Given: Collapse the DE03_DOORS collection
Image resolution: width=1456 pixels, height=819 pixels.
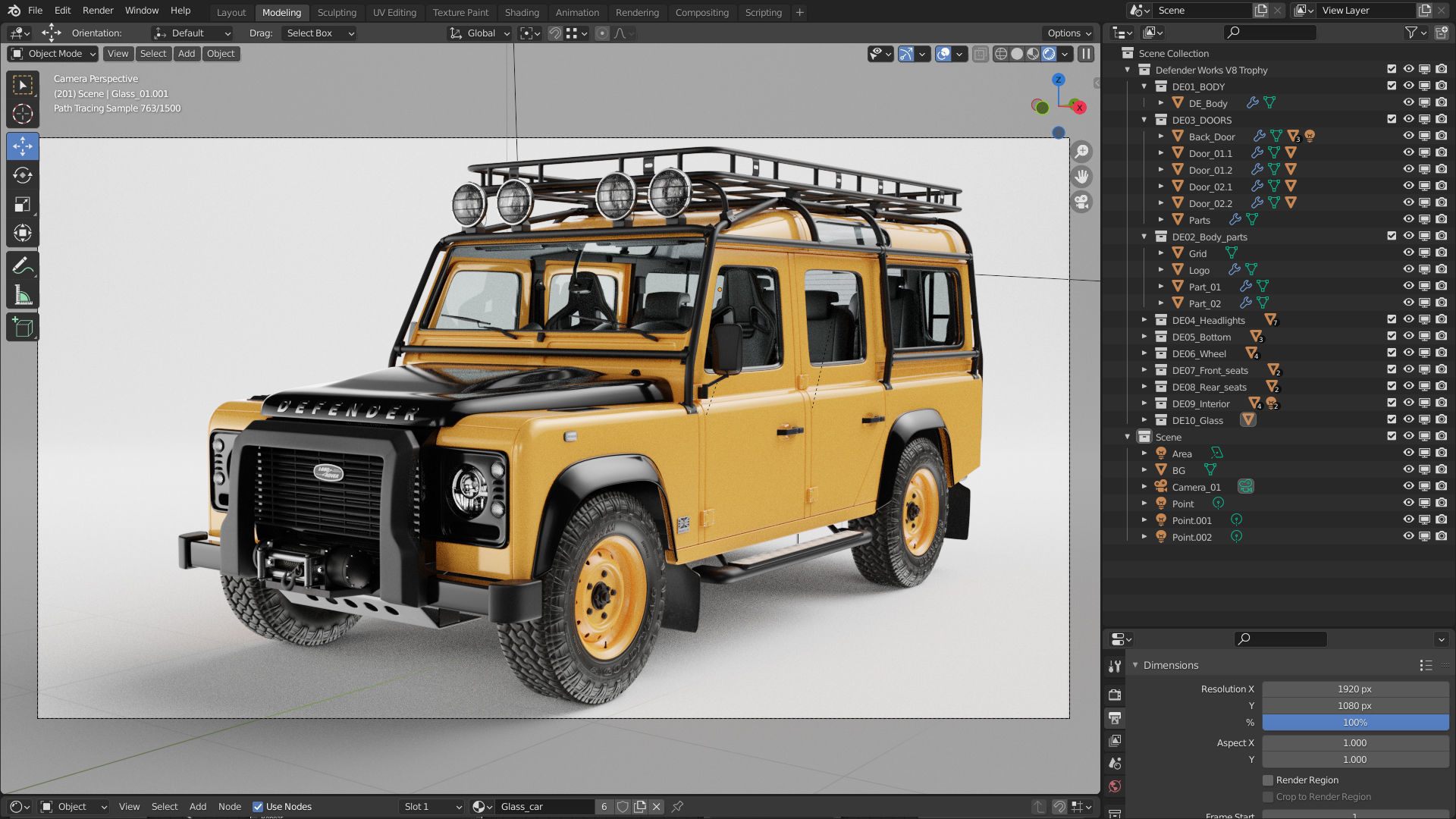Looking at the screenshot, I should tap(1144, 120).
